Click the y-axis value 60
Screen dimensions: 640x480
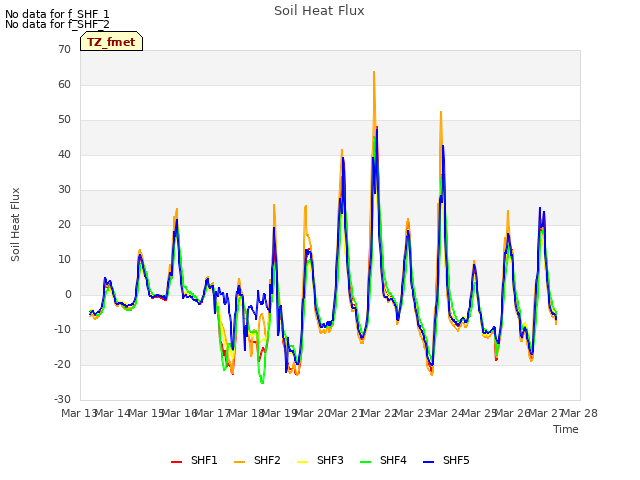coord(64,84)
